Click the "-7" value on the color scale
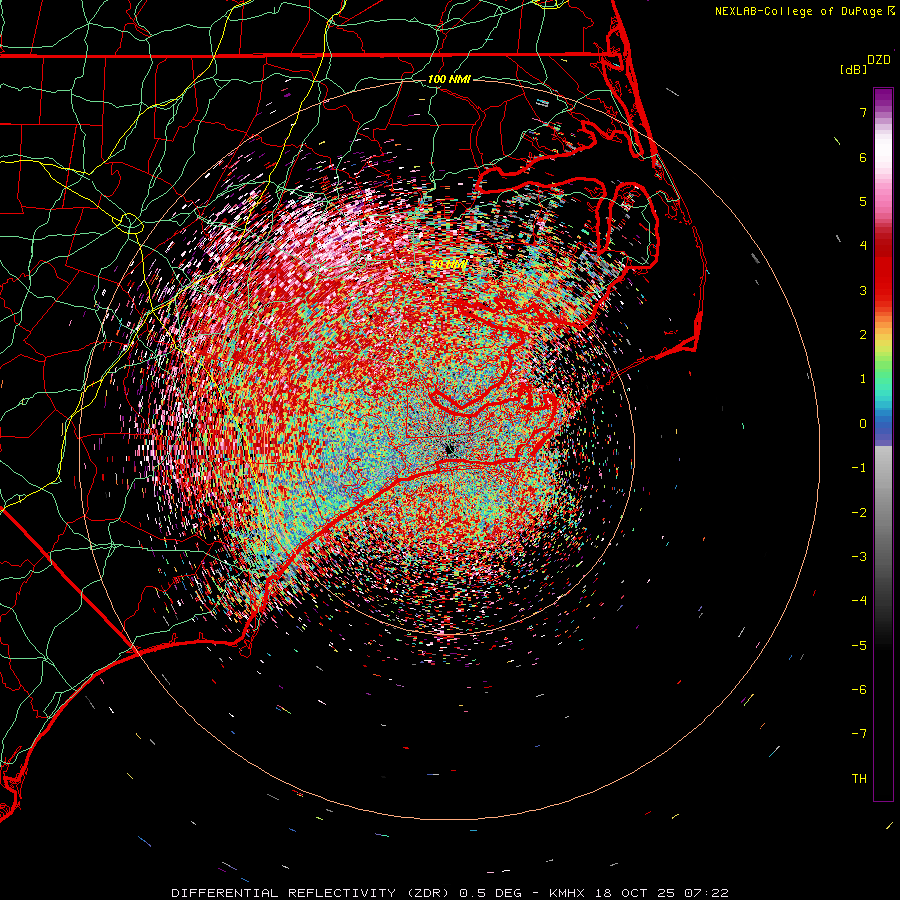 click(859, 734)
